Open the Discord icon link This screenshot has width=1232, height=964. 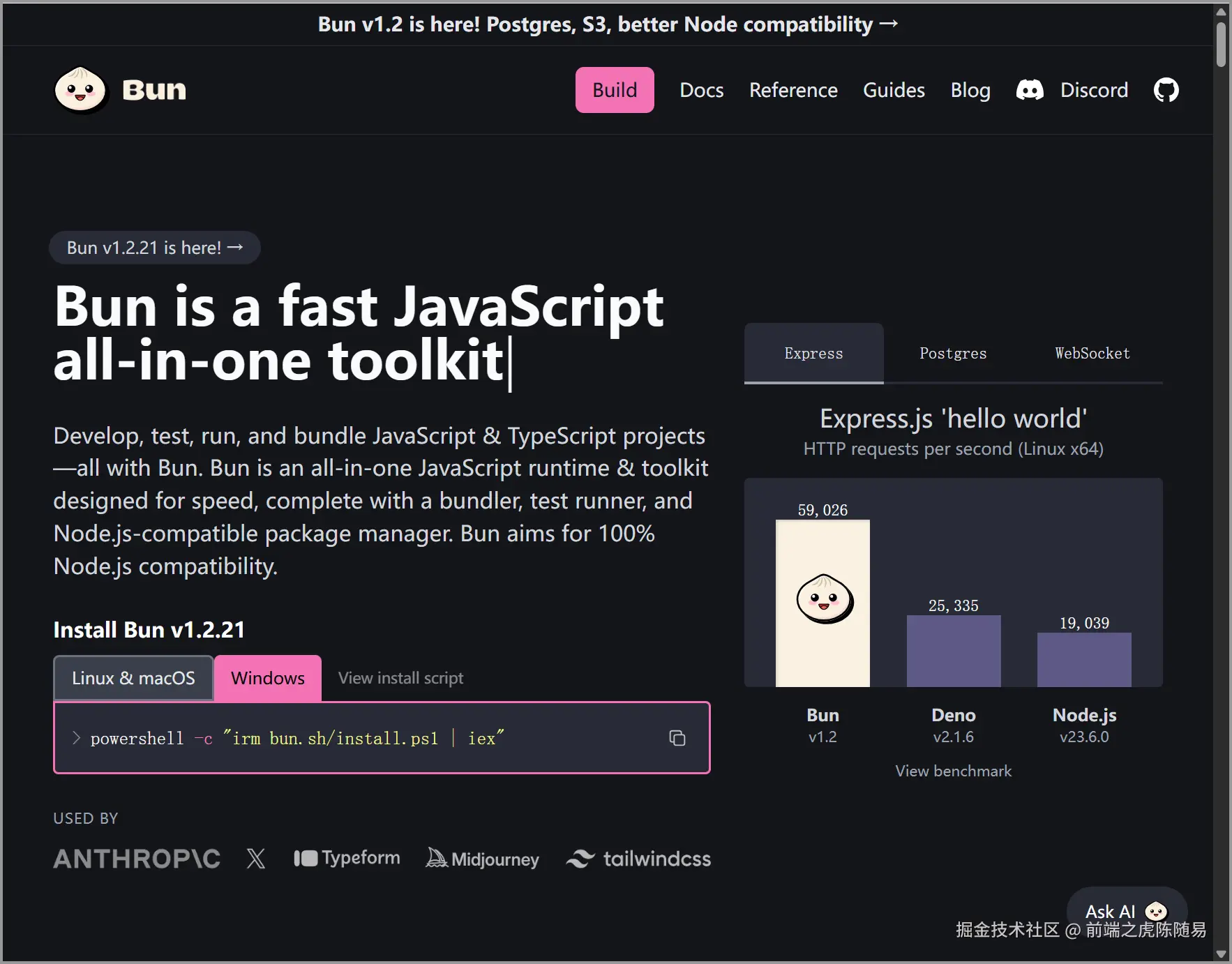coord(1030,90)
